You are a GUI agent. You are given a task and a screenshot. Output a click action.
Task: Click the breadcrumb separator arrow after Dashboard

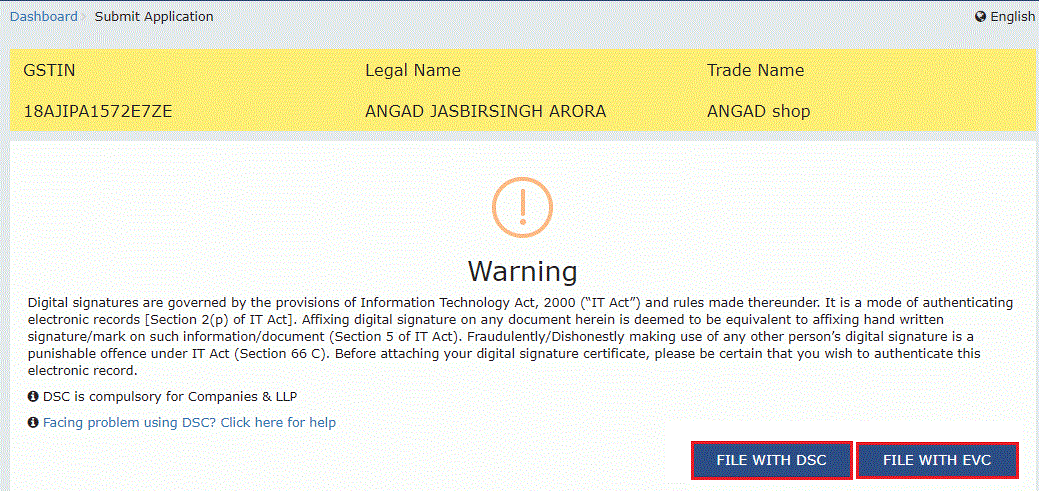(x=86, y=16)
